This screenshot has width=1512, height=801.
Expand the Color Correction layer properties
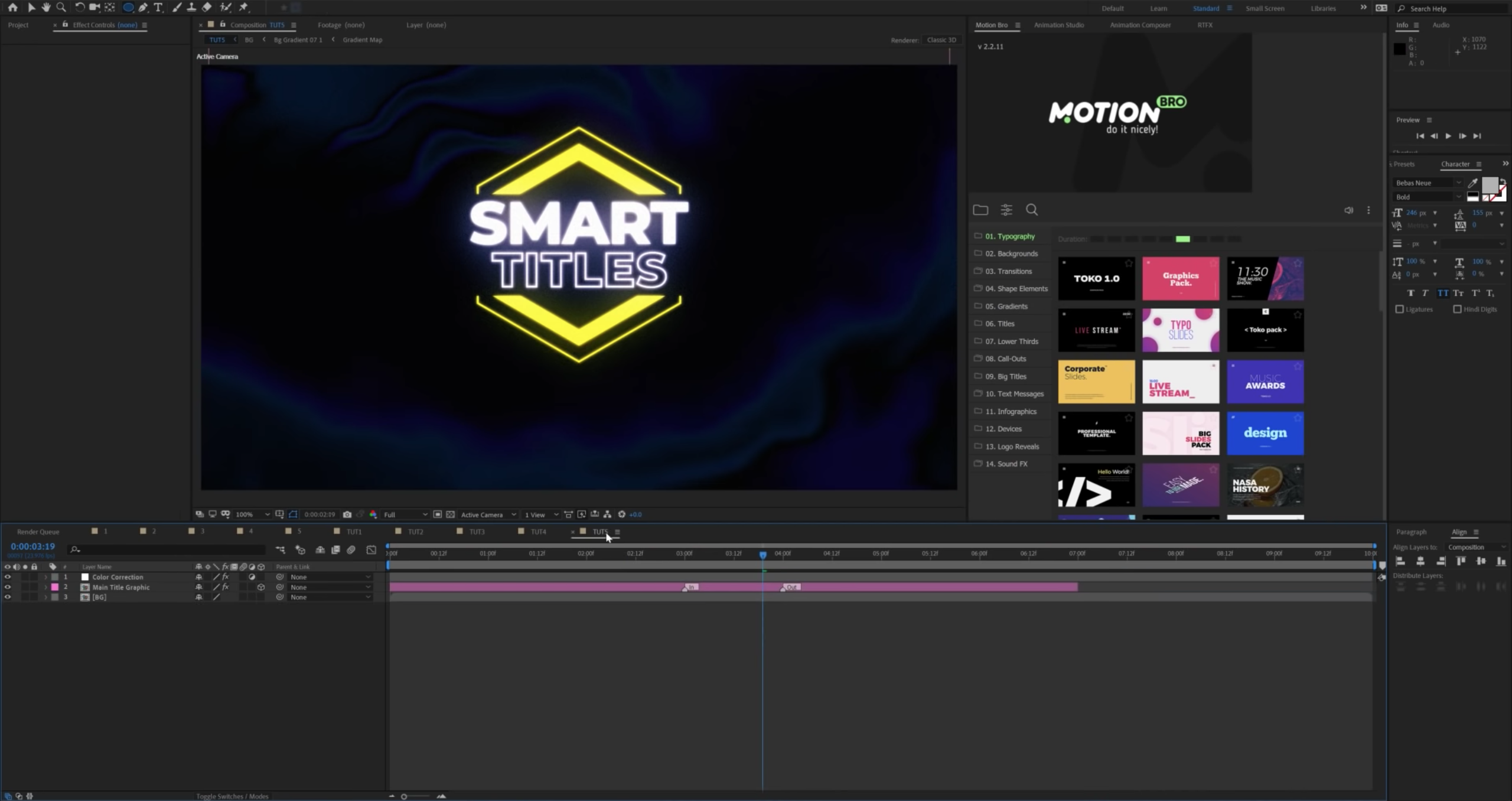[x=45, y=577]
